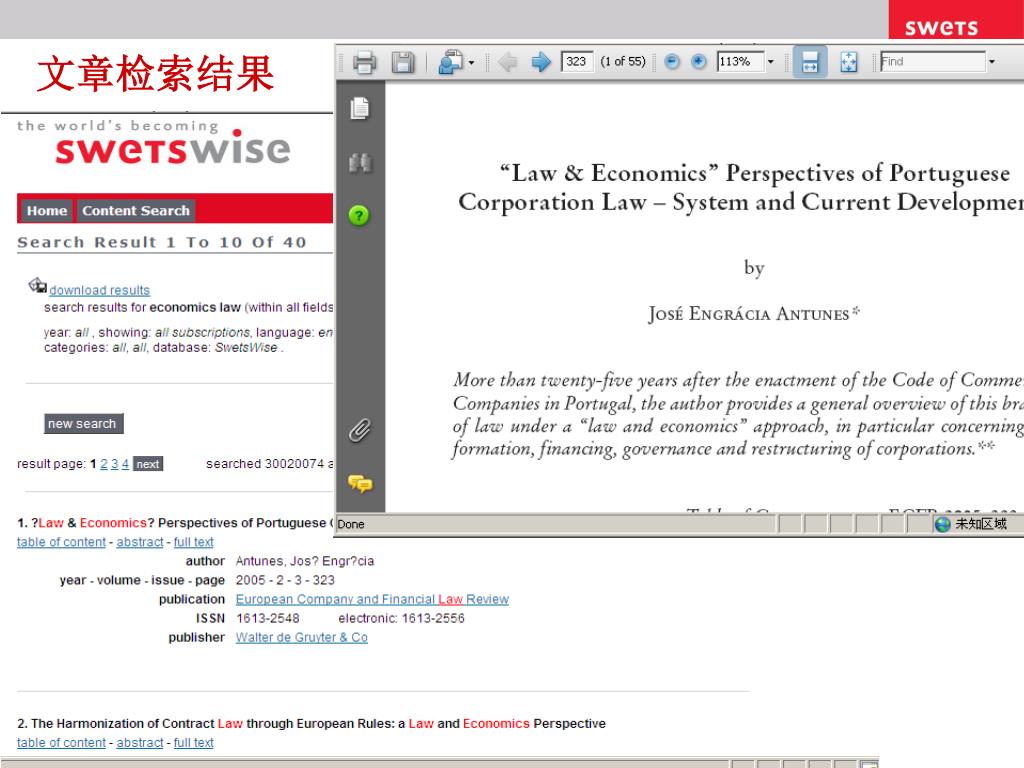Click the SwetsWise logo
The height and width of the screenshot is (768, 1024).
click(172, 148)
